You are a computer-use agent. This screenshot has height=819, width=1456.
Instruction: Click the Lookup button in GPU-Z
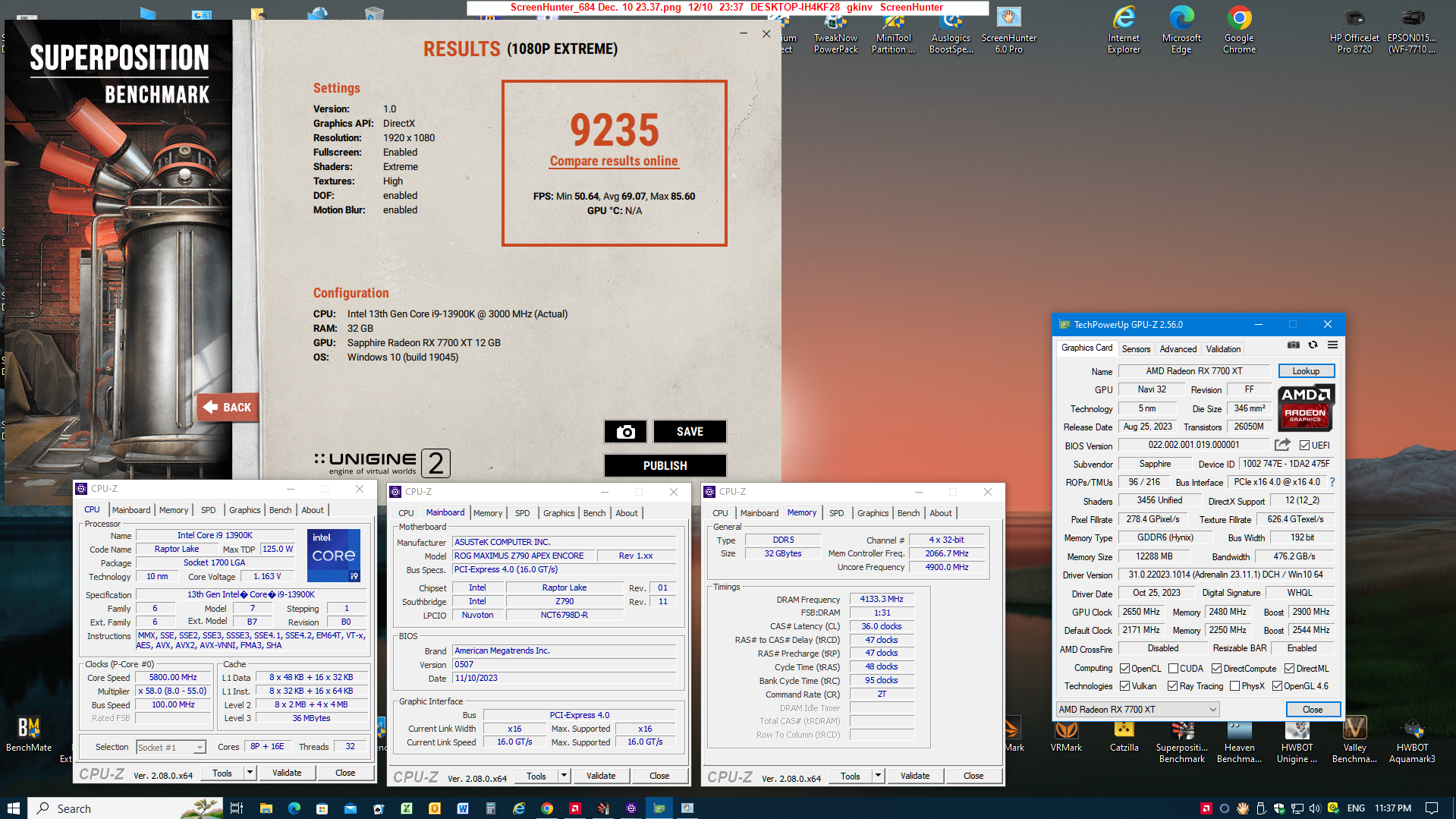tap(1306, 371)
